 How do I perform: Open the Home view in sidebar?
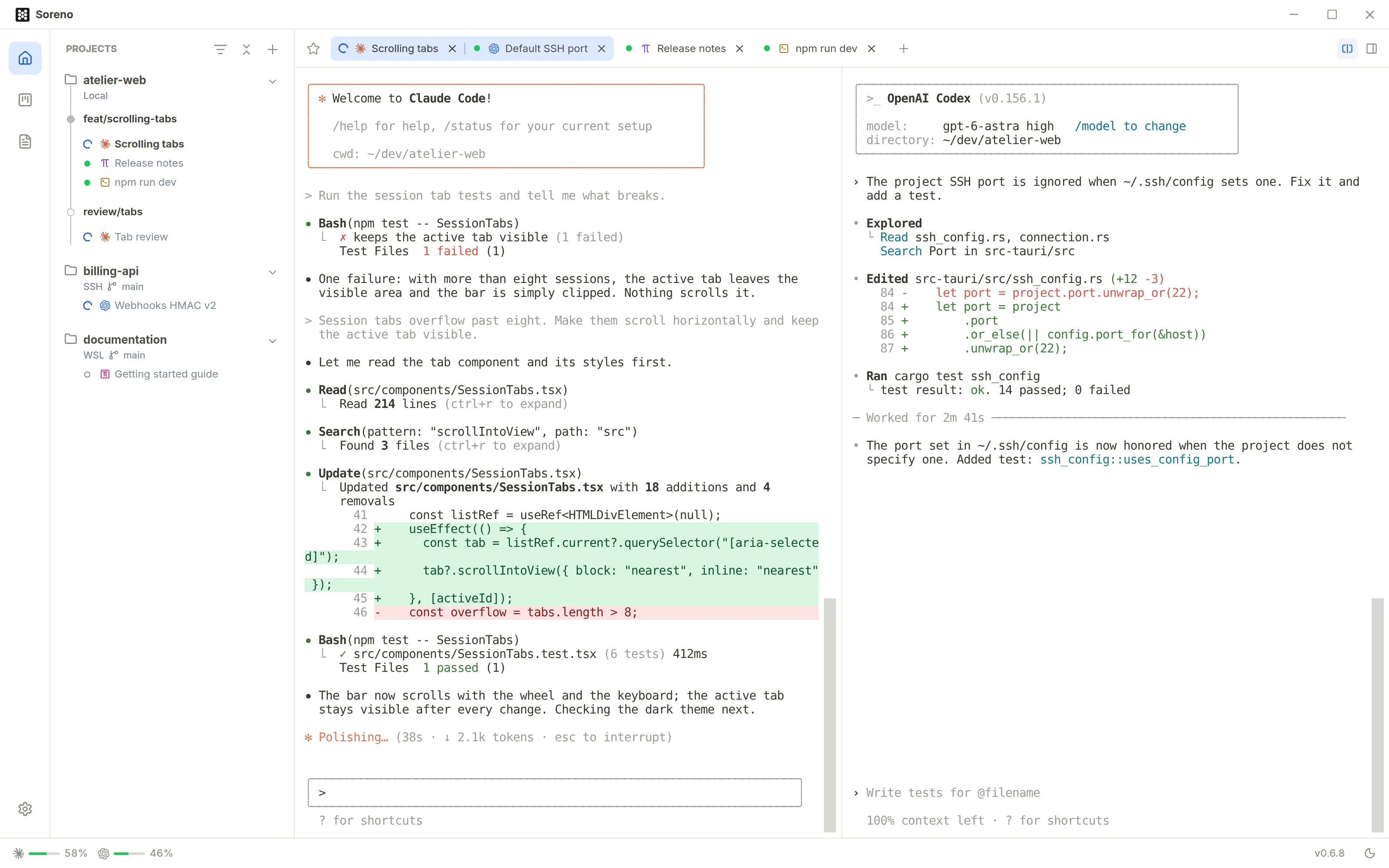(x=25, y=58)
